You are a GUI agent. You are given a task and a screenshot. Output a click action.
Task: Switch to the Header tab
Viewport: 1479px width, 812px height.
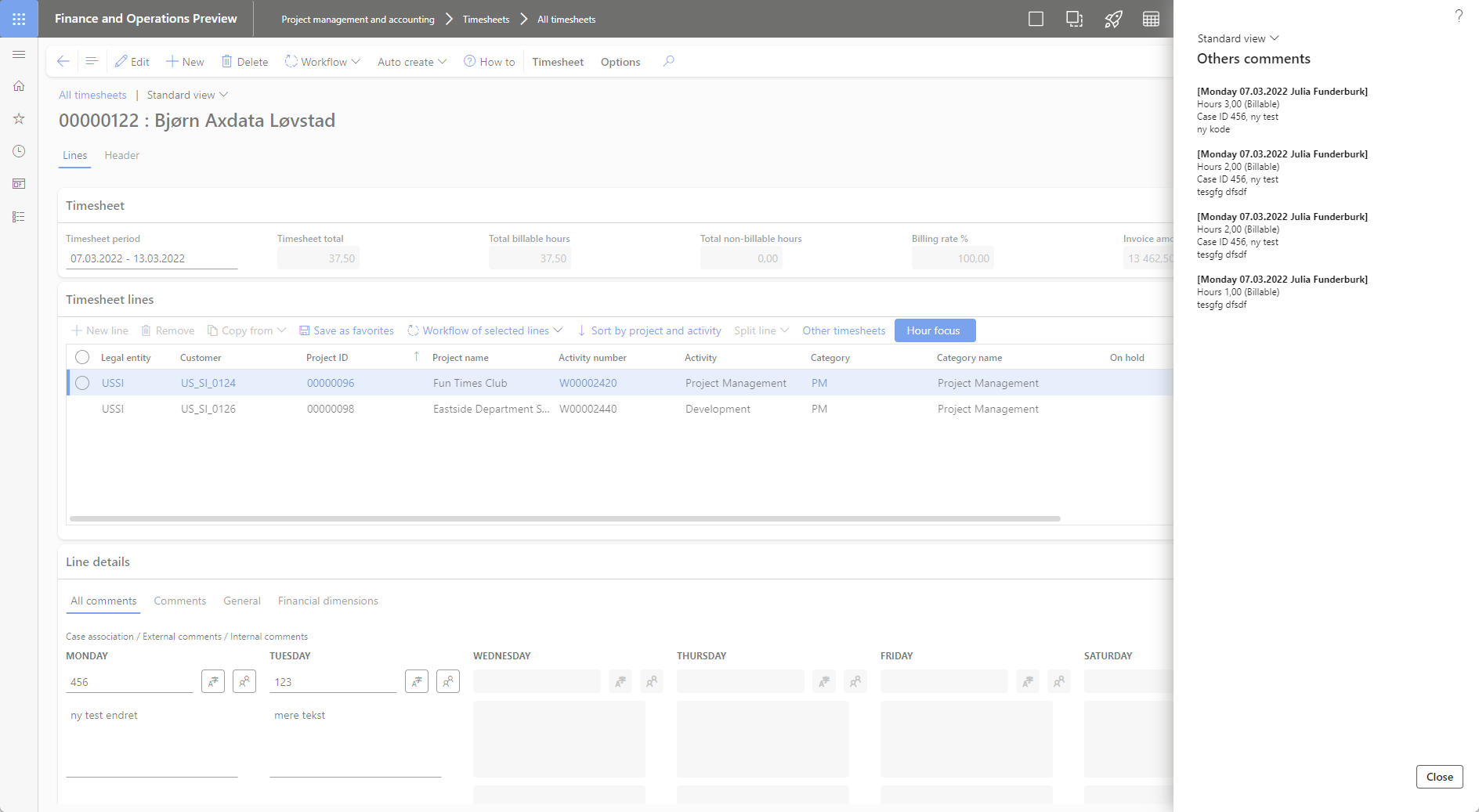point(122,155)
